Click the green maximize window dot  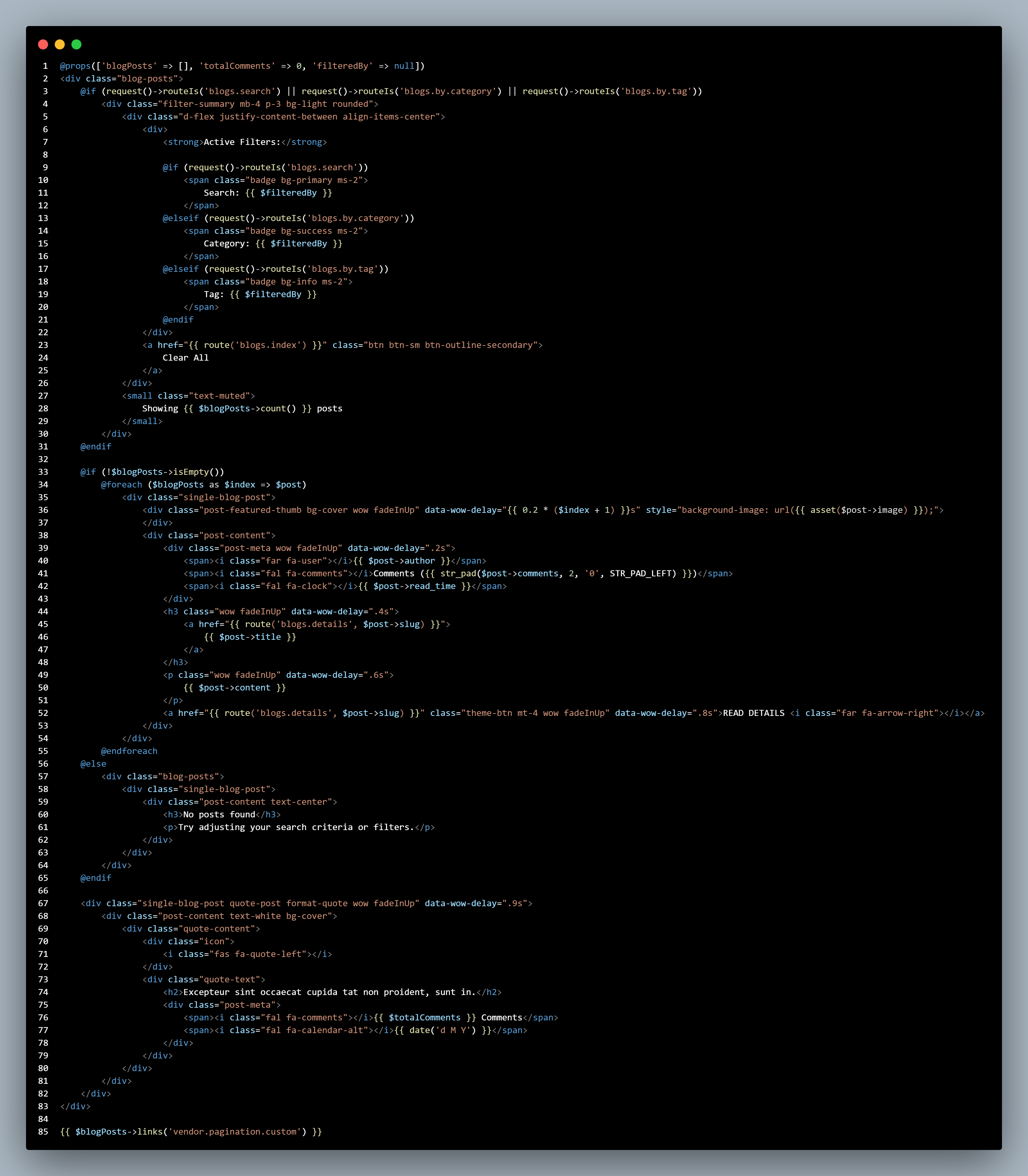[76, 44]
